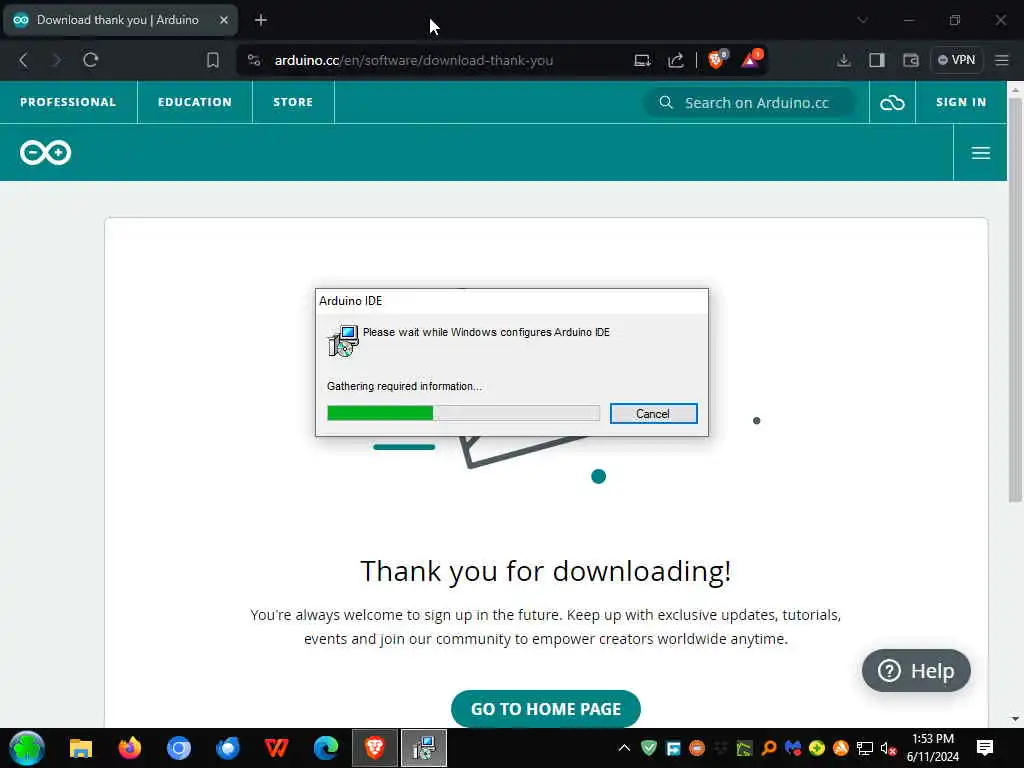
Task: Click the install app icon in address bar
Action: tap(643, 60)
